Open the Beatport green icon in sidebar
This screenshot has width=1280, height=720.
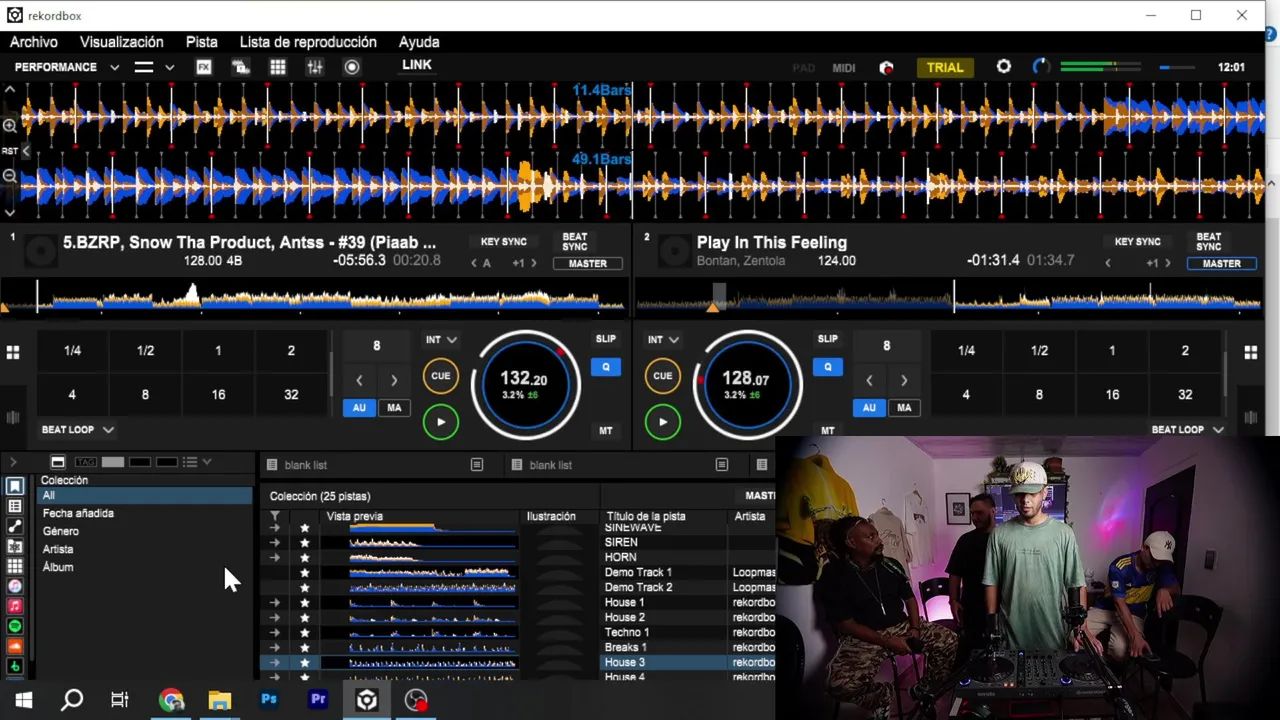coord(15,666)
